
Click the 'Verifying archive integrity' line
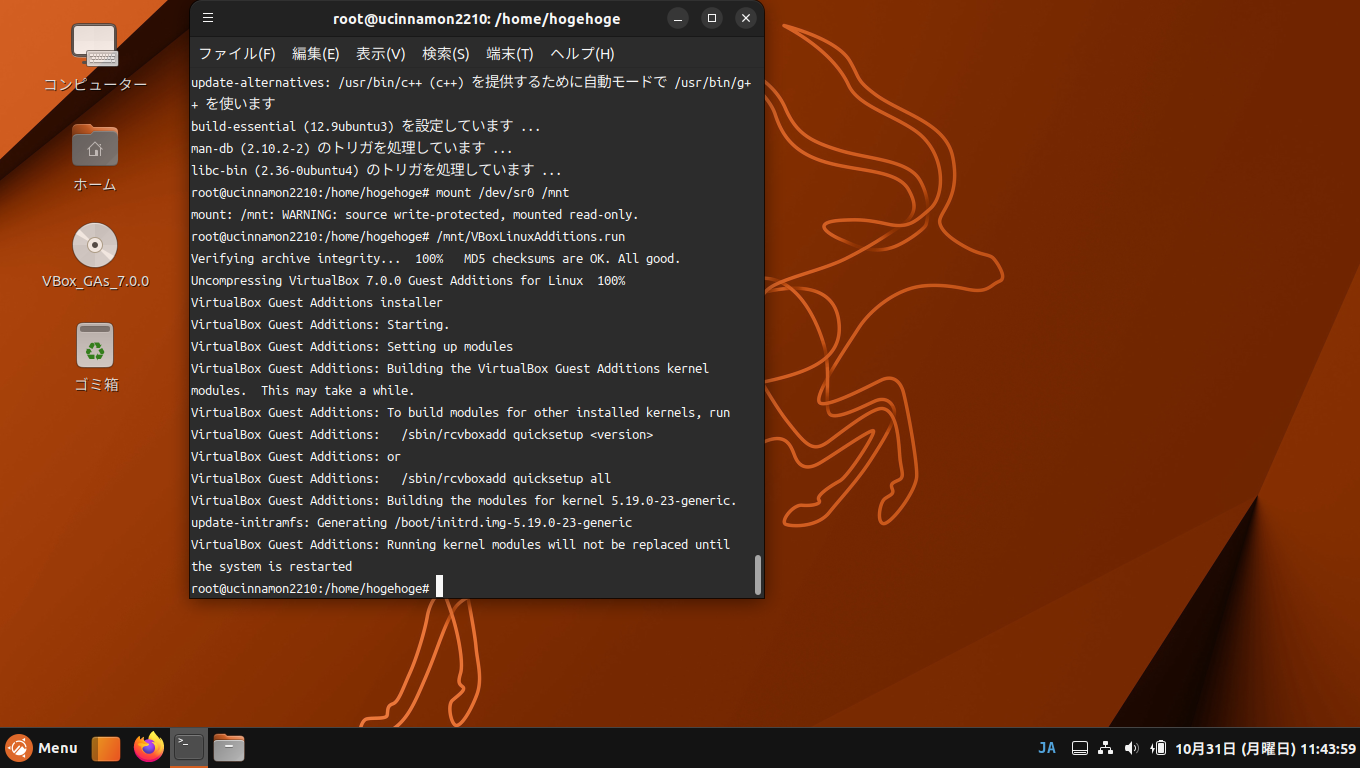[436, 258]
